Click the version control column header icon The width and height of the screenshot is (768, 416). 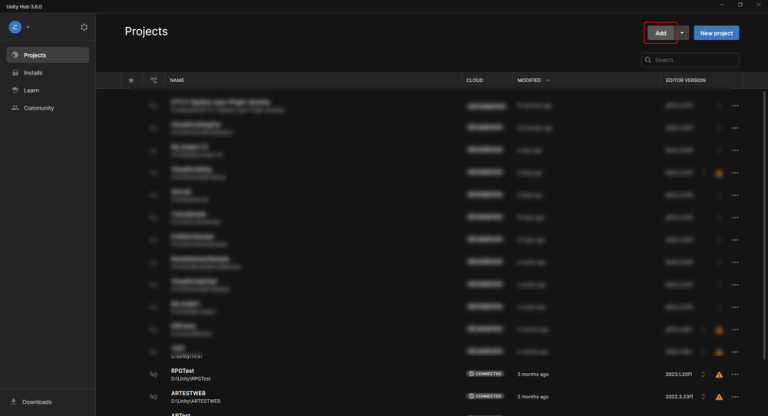154,80
